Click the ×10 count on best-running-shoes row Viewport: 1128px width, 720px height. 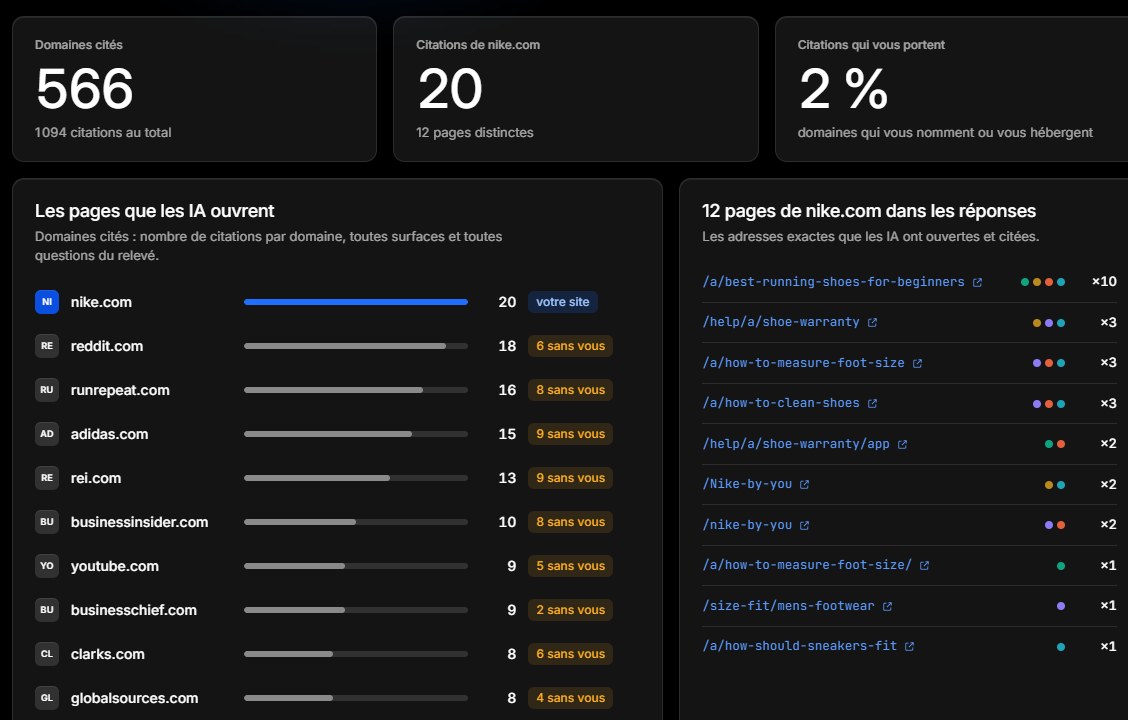(1104, 281)
